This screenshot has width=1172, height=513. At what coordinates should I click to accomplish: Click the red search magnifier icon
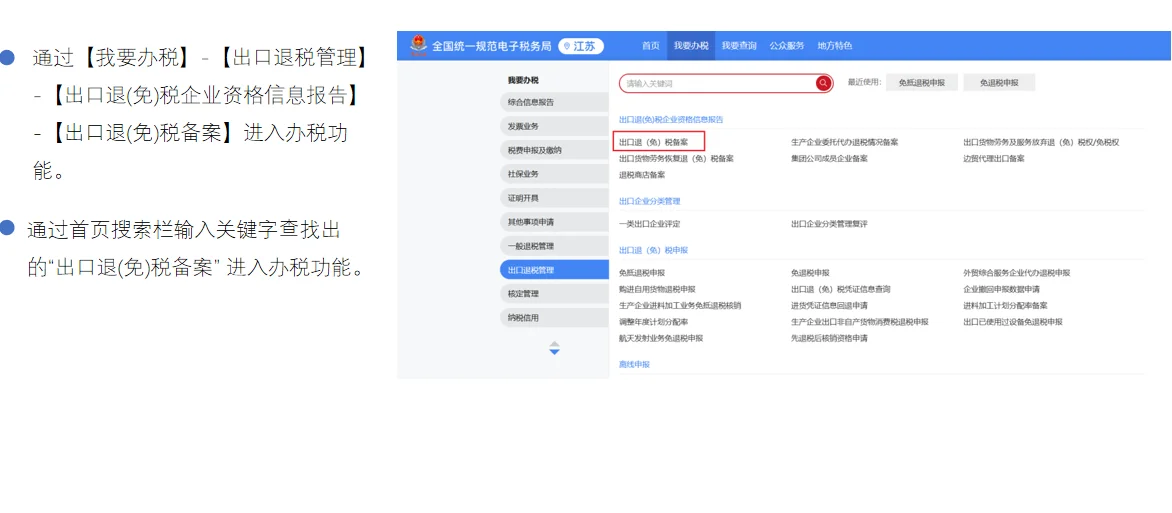point(823,84)
